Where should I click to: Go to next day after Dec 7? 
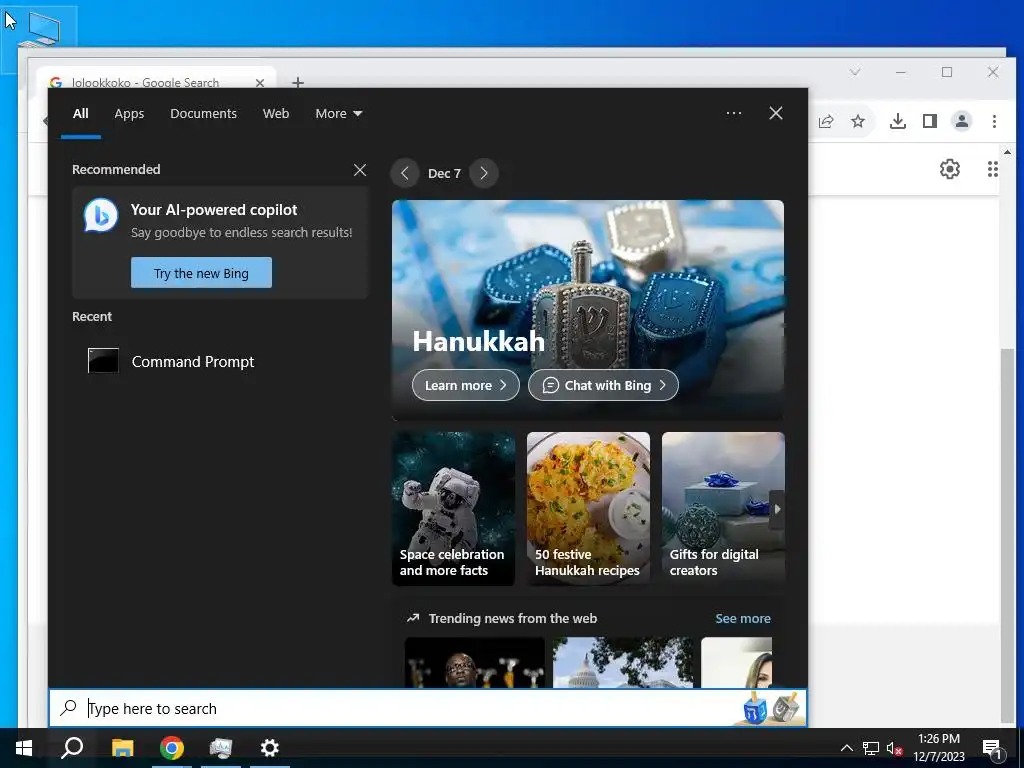484,173
